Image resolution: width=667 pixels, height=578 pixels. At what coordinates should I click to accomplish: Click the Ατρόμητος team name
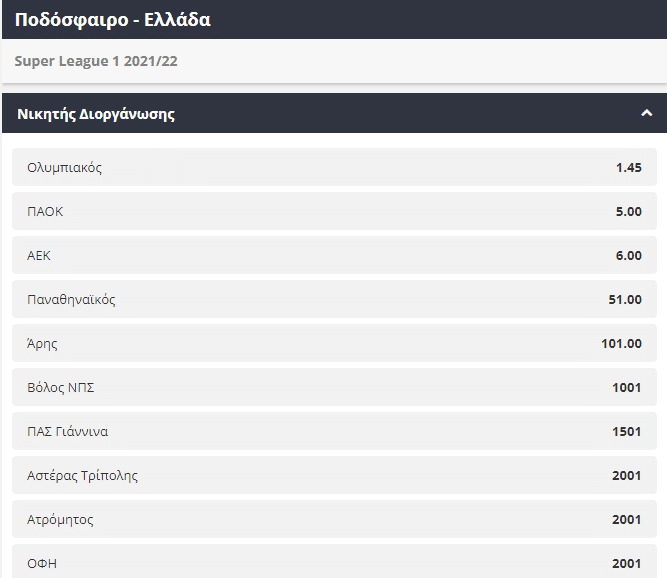60,519
